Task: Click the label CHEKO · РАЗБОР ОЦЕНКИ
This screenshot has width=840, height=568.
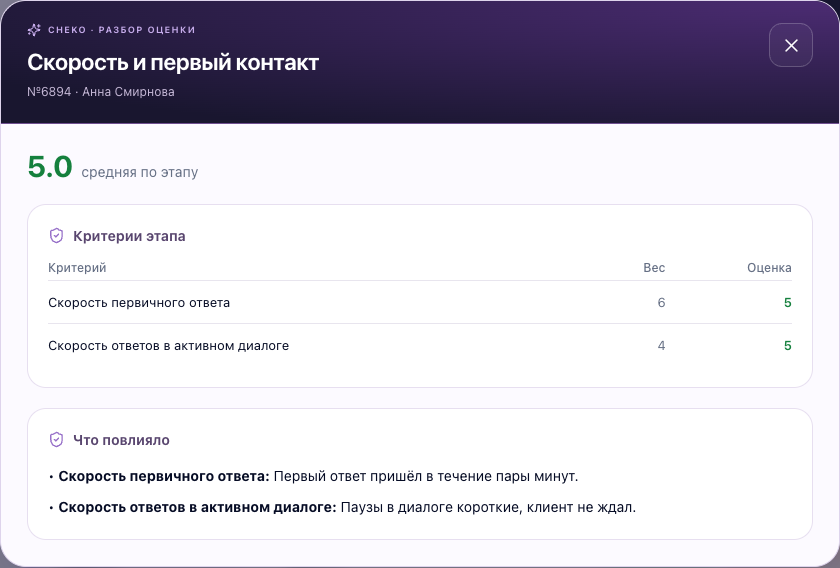Action: (x=122, y=30)
